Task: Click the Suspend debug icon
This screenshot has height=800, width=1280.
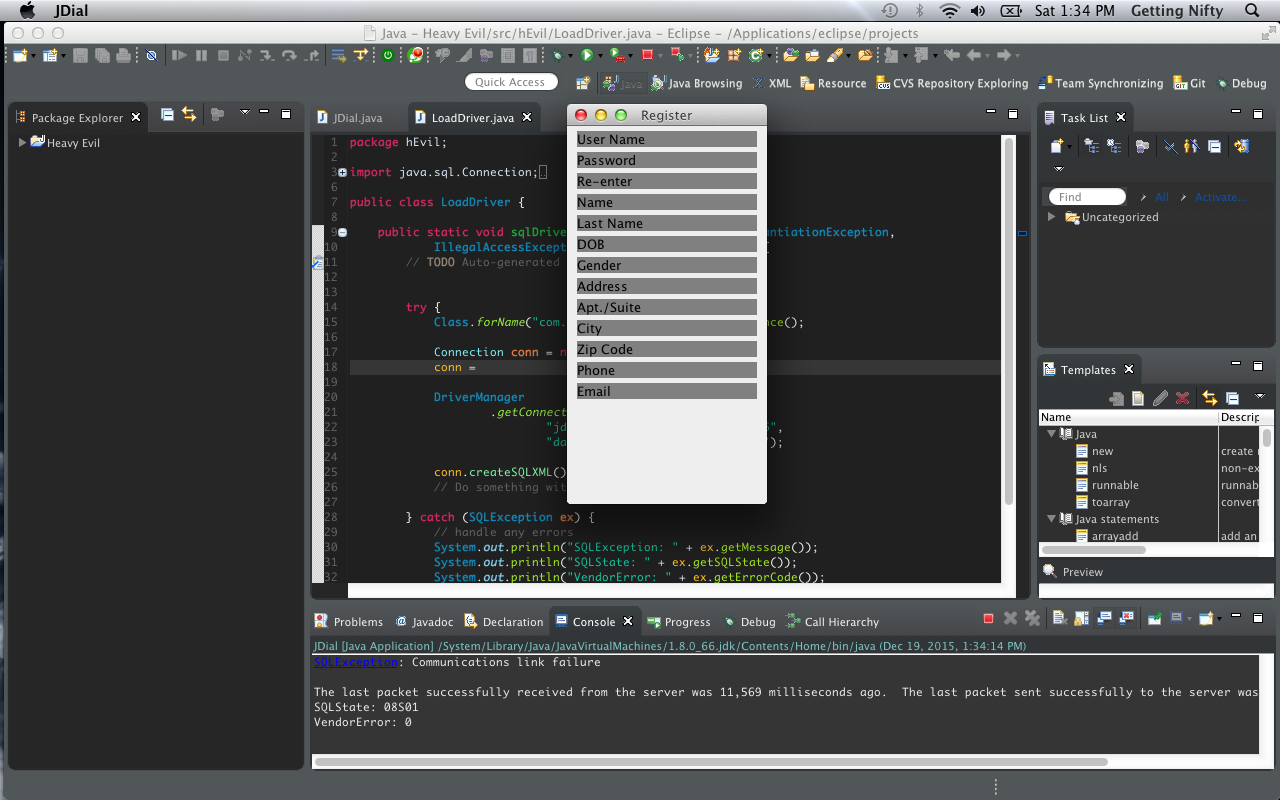Action: click(x=201, y=55)
